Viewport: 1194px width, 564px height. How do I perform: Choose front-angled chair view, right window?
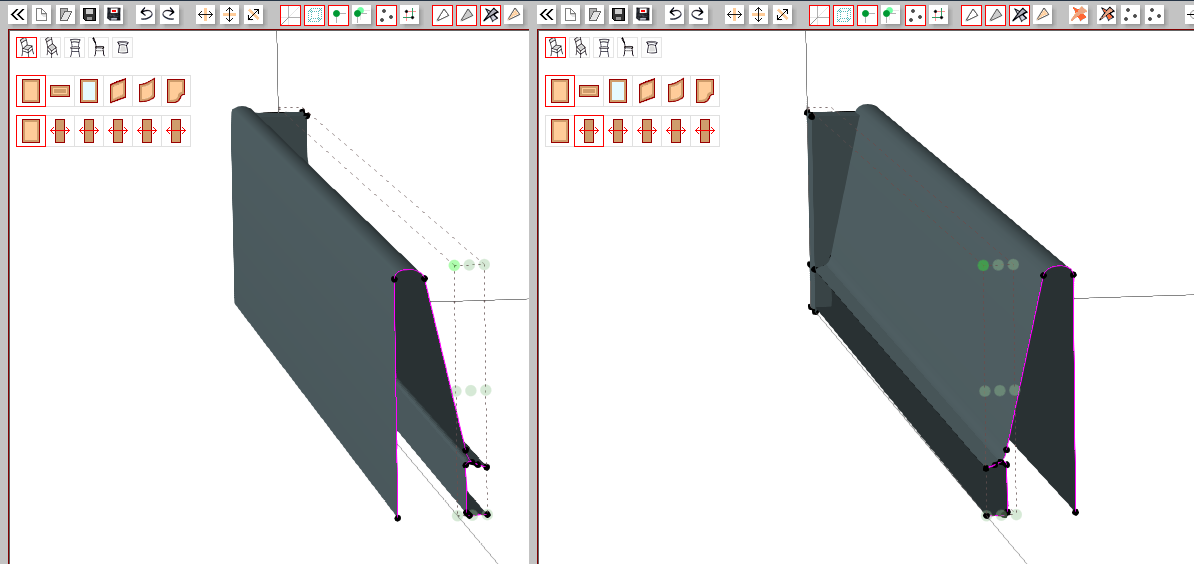click(556, 47)
